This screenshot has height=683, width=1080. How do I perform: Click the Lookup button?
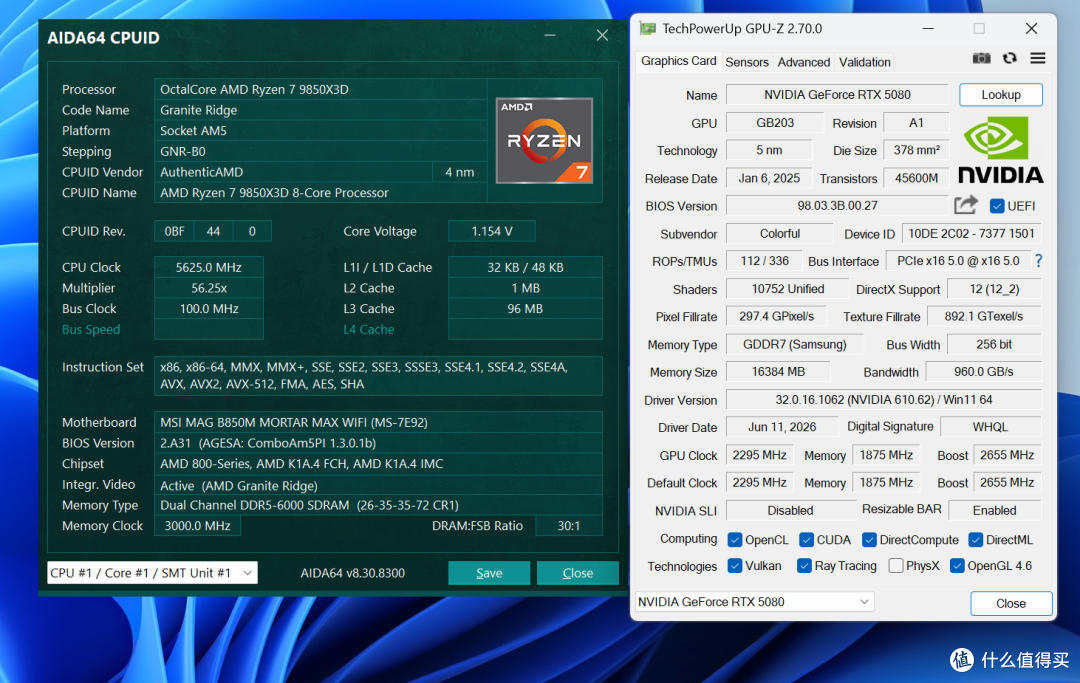pos(1001,94)
